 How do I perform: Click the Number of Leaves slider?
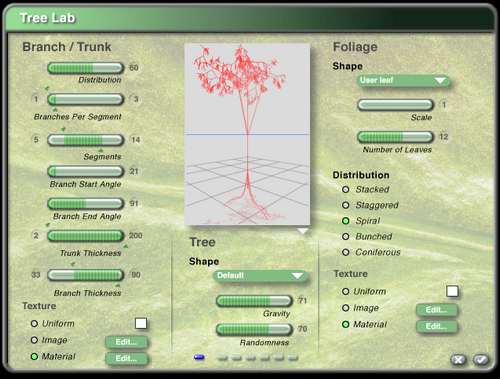[x=395, y=137]
